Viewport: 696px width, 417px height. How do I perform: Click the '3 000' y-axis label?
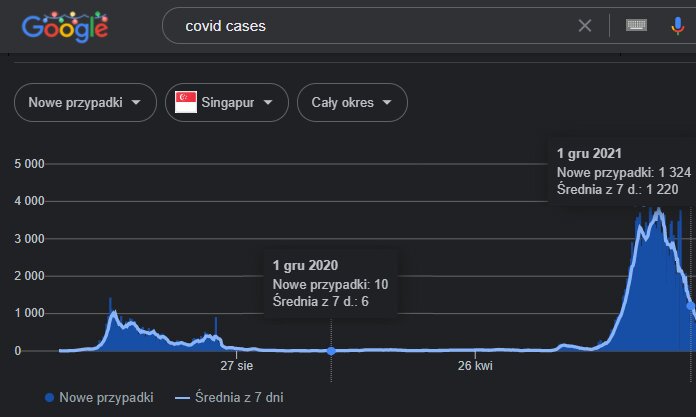(x=29, y=239)
